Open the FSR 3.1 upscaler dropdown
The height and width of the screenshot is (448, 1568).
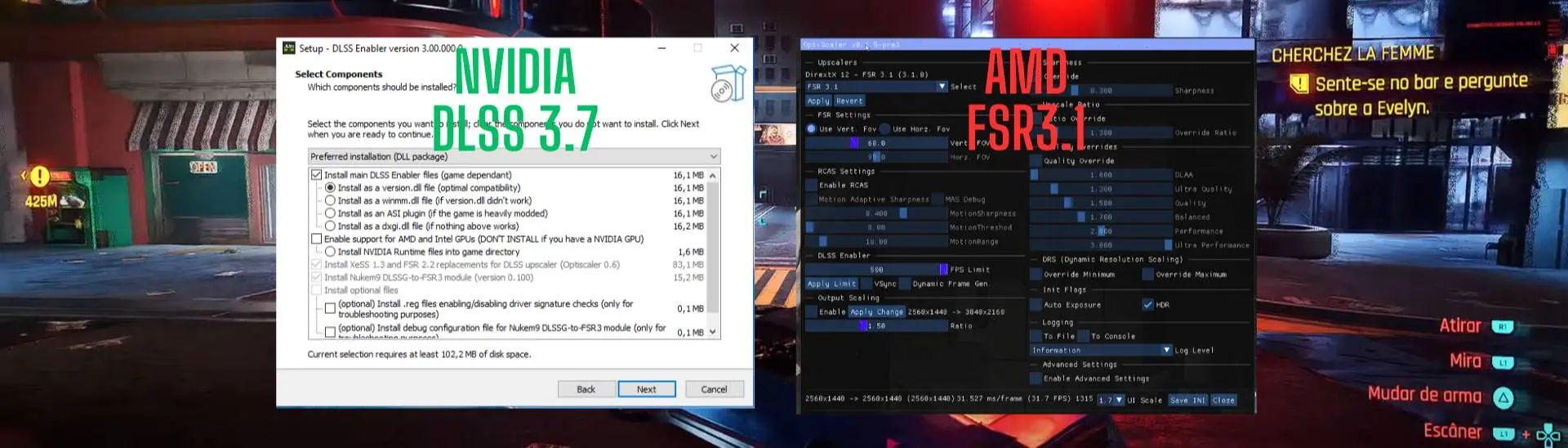point(876,87)
